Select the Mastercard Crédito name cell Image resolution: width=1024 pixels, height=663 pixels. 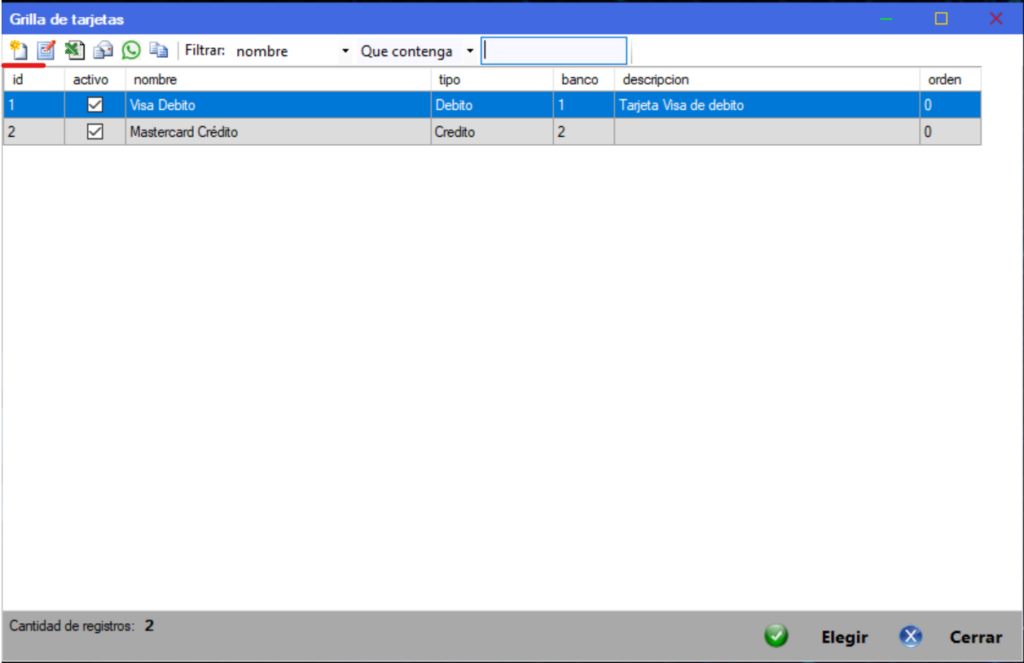278,132
